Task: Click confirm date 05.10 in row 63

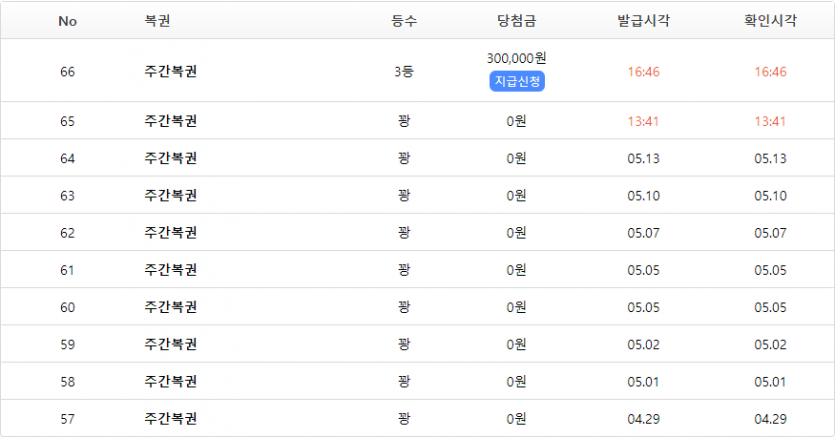Action: tap(770, 196)
